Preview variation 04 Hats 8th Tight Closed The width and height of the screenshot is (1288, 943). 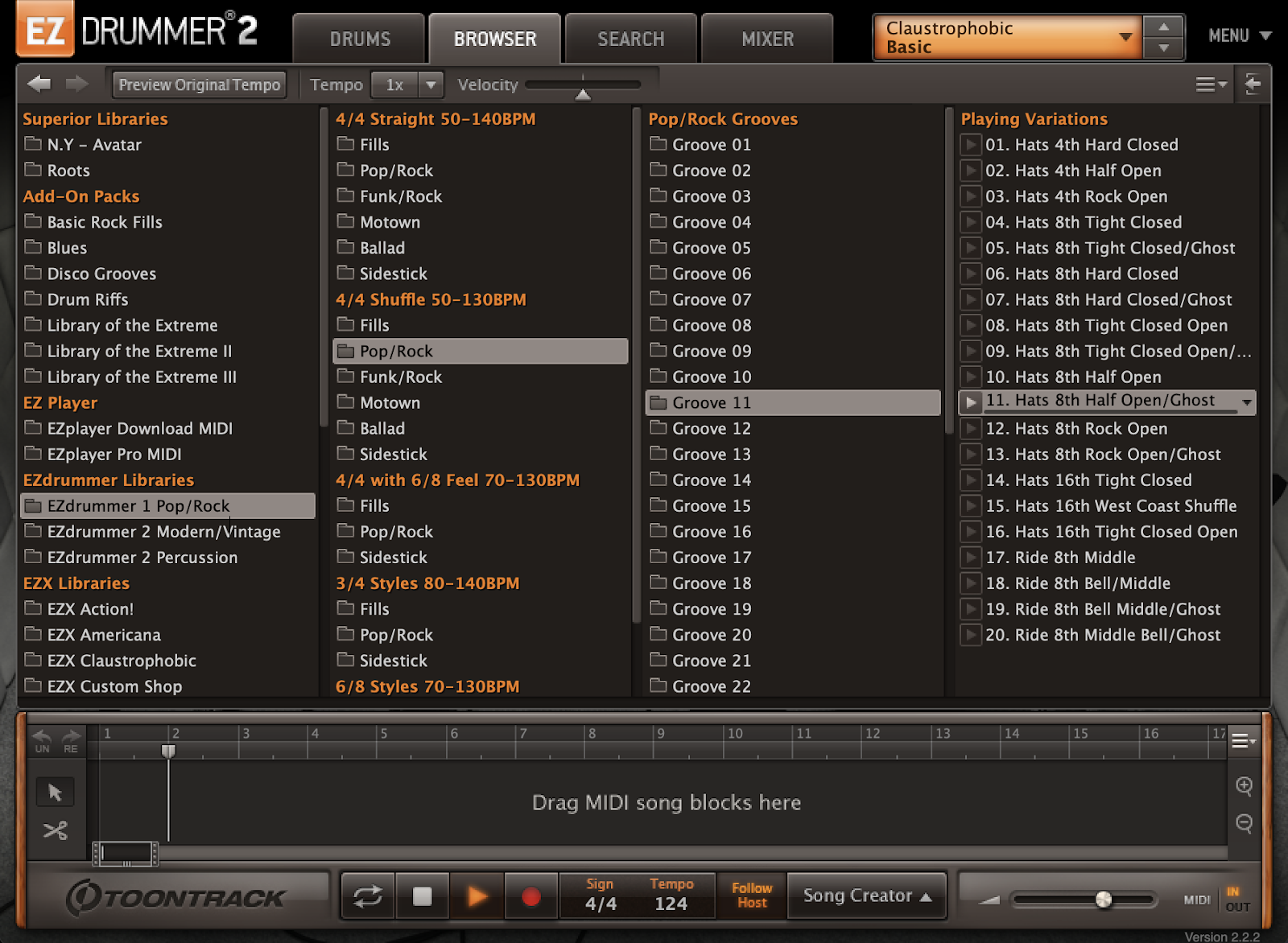coord(971,222)
